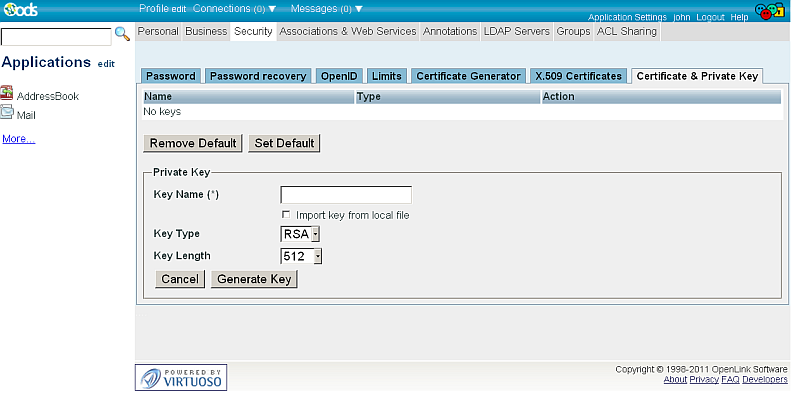Image resolution: width=800 pixels, height=397 pixels.
Task: Click the ODS logo in header
Action: 21,9
